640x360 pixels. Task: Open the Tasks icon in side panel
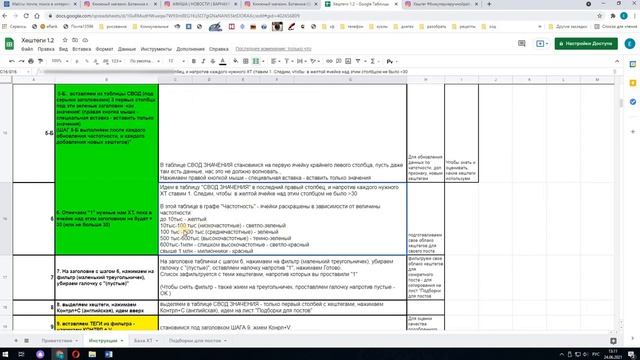pyautogui.click(x=633, y=102)
